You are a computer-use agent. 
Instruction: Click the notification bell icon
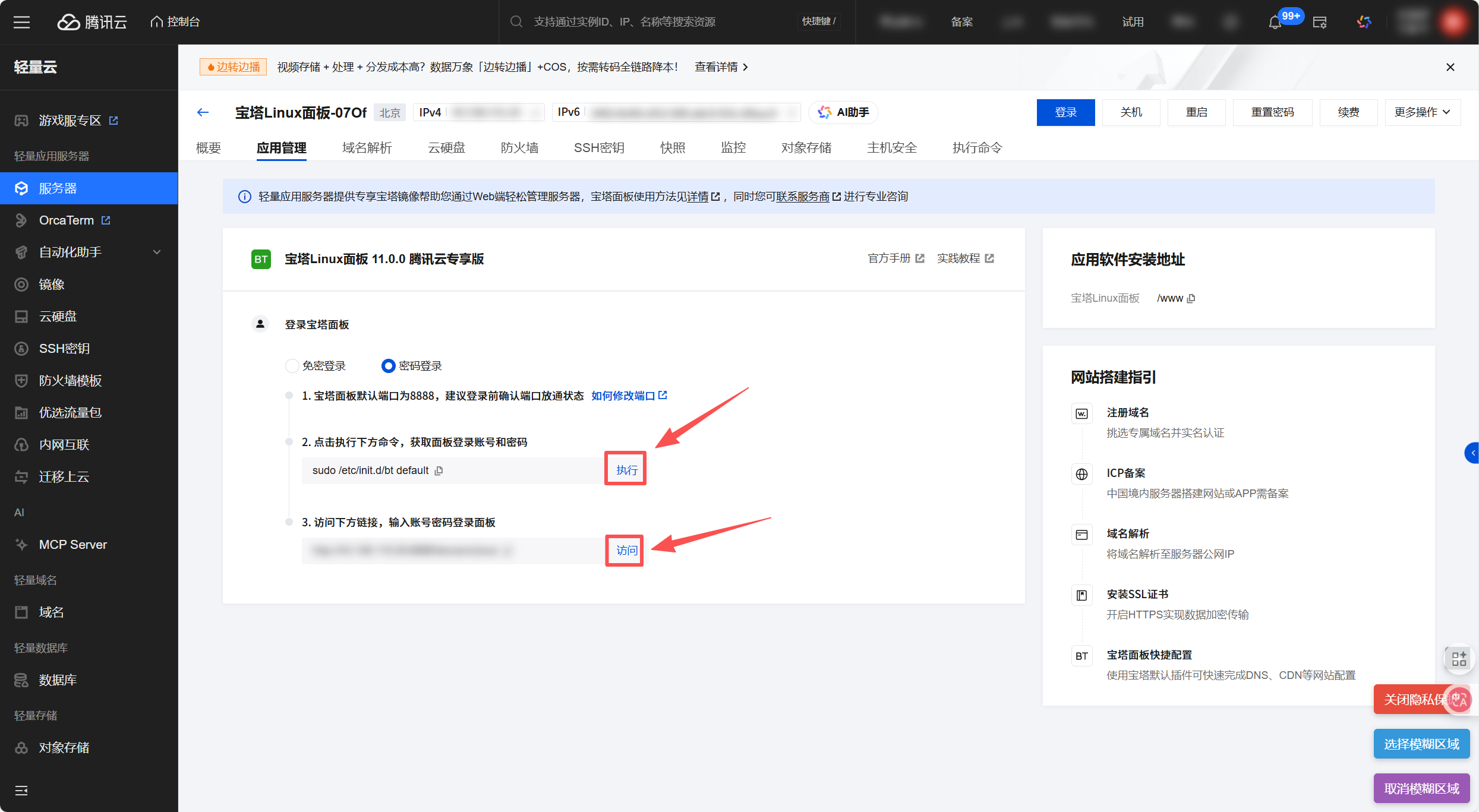[1274, 23]
